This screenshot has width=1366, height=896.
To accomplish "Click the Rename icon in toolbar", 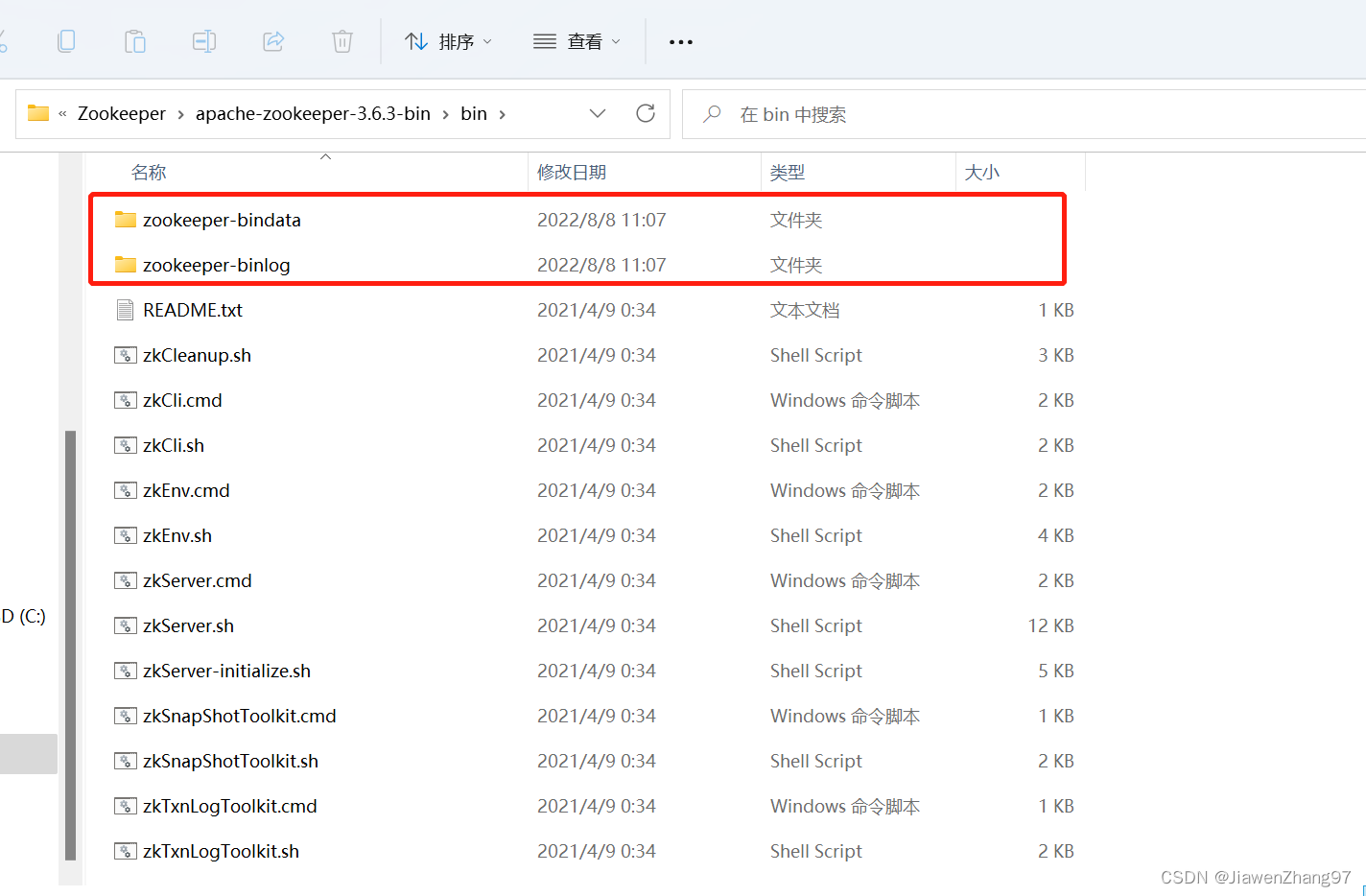I will (x=204, y=41).
